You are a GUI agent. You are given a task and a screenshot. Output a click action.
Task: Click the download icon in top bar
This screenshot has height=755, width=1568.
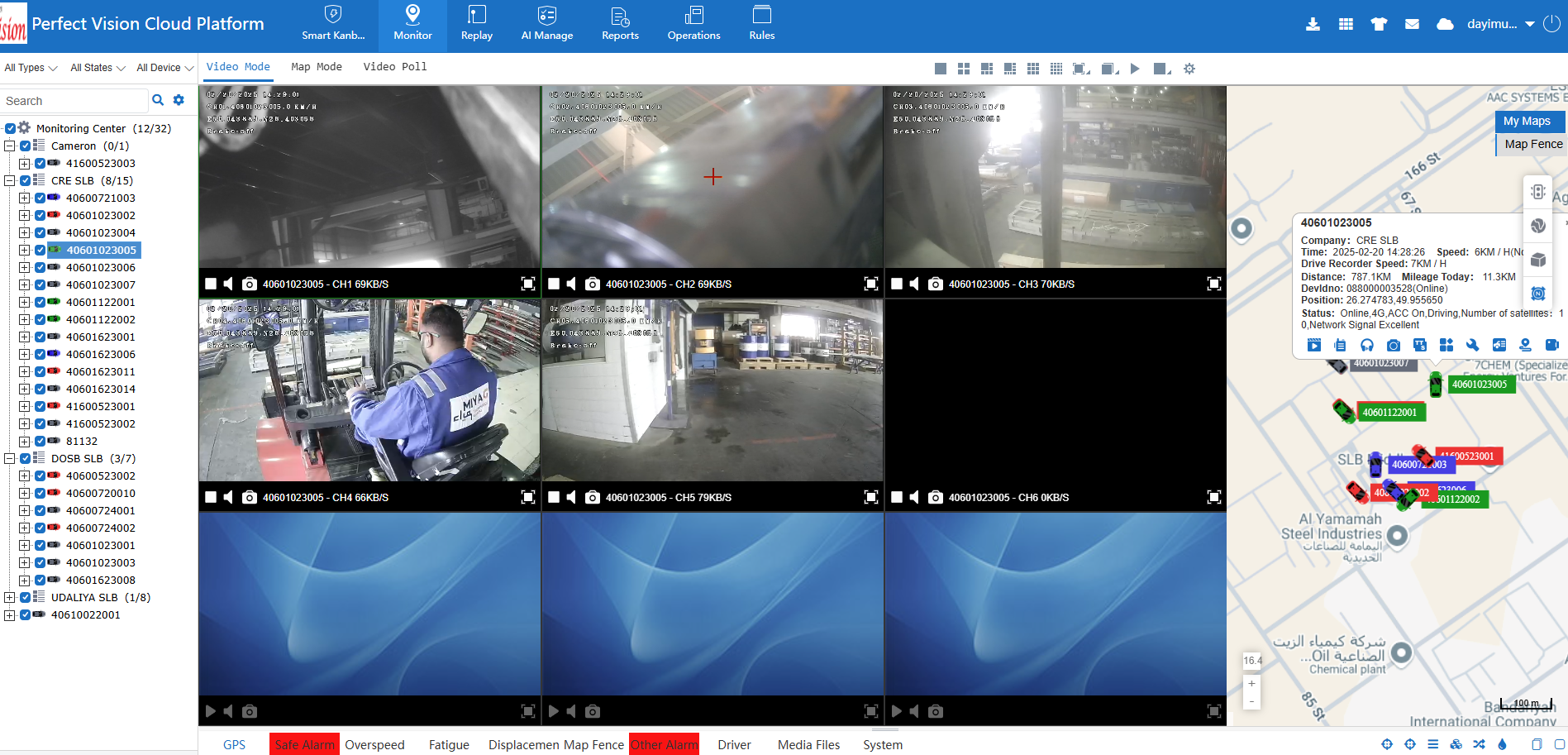tap(1313, 24)
